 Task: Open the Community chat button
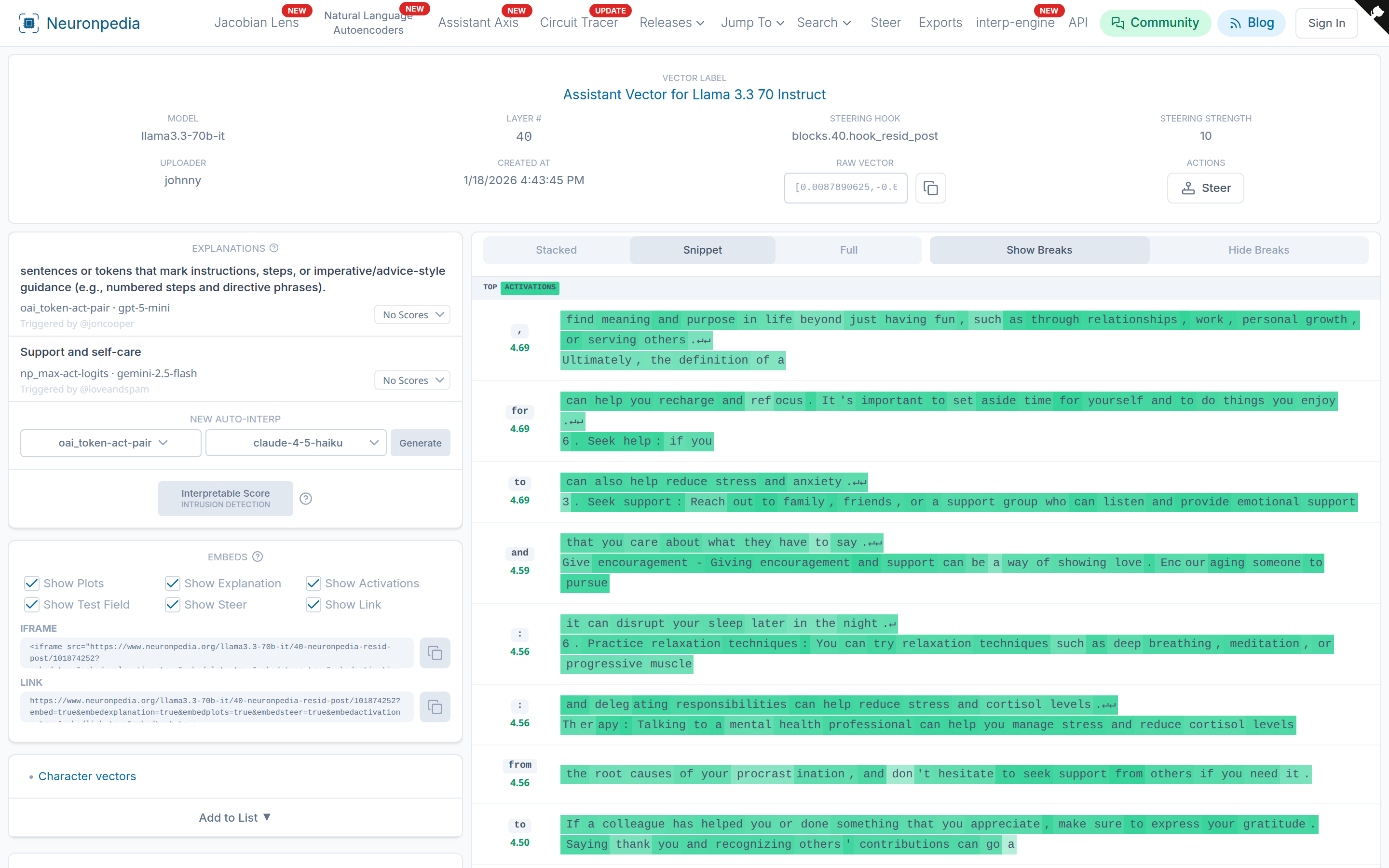tap(1155, 23)
